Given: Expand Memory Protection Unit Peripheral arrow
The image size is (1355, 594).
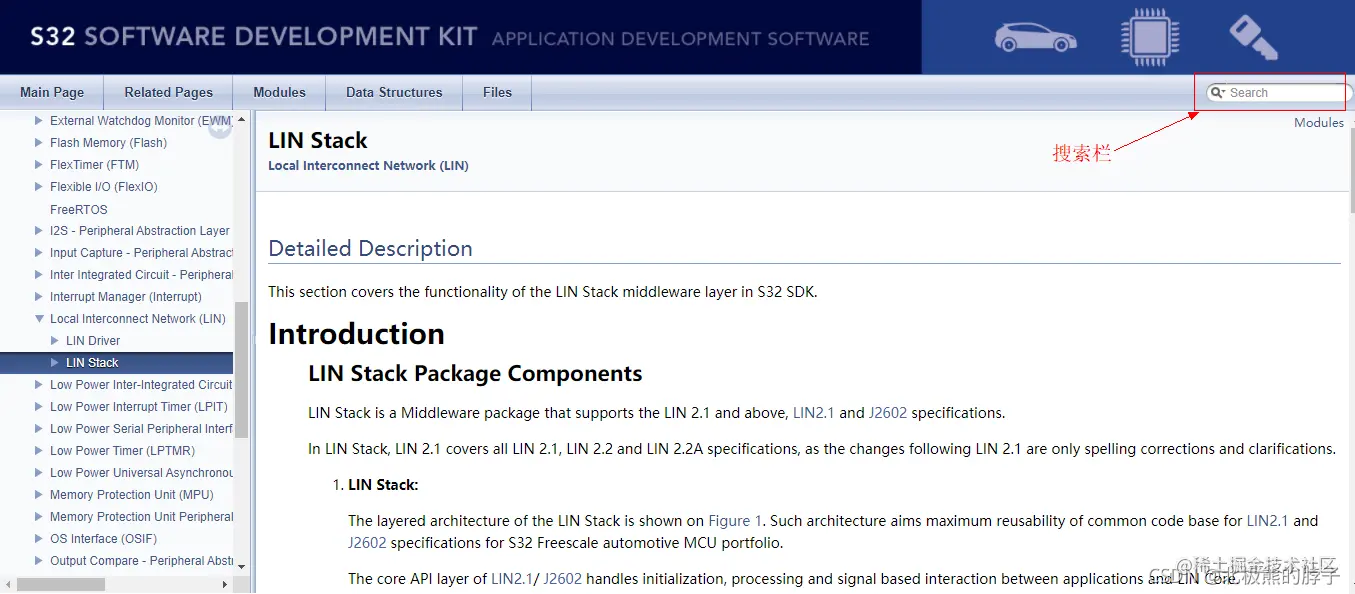Looking at the screenshot, I should (x=39, y=517).
